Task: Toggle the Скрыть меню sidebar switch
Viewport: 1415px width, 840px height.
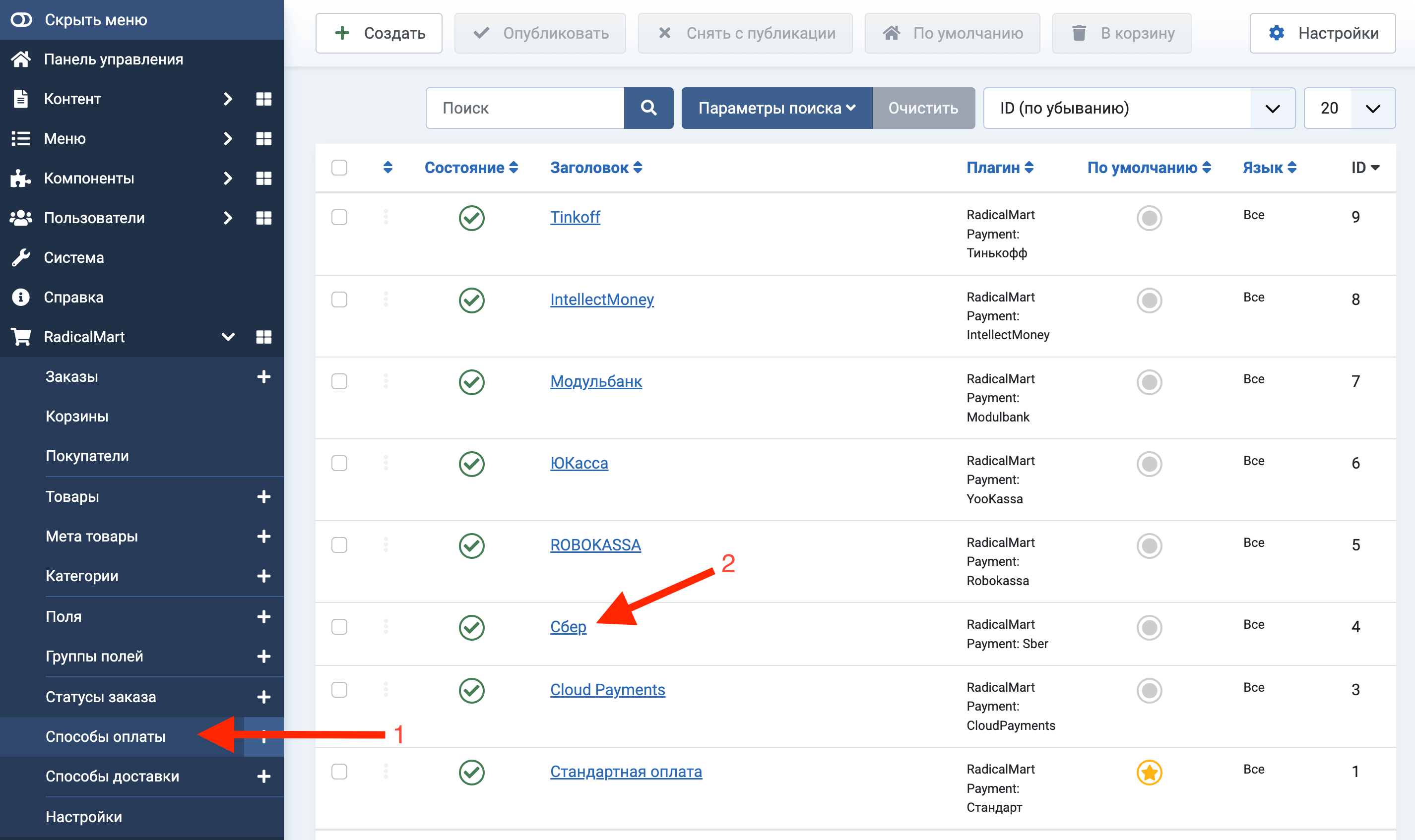Action: tap(21, 20)
